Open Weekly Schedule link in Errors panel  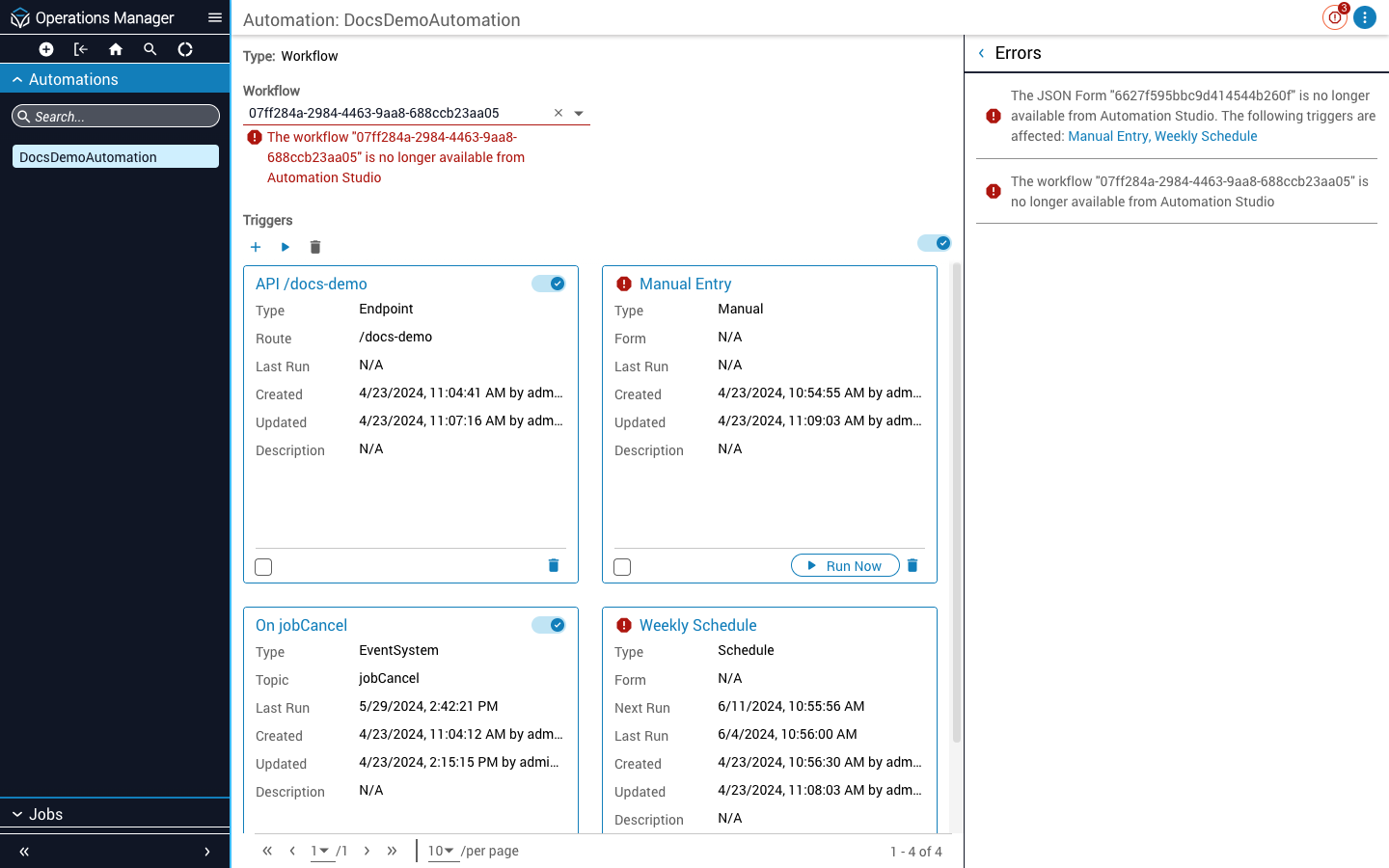pos(1206,136)
